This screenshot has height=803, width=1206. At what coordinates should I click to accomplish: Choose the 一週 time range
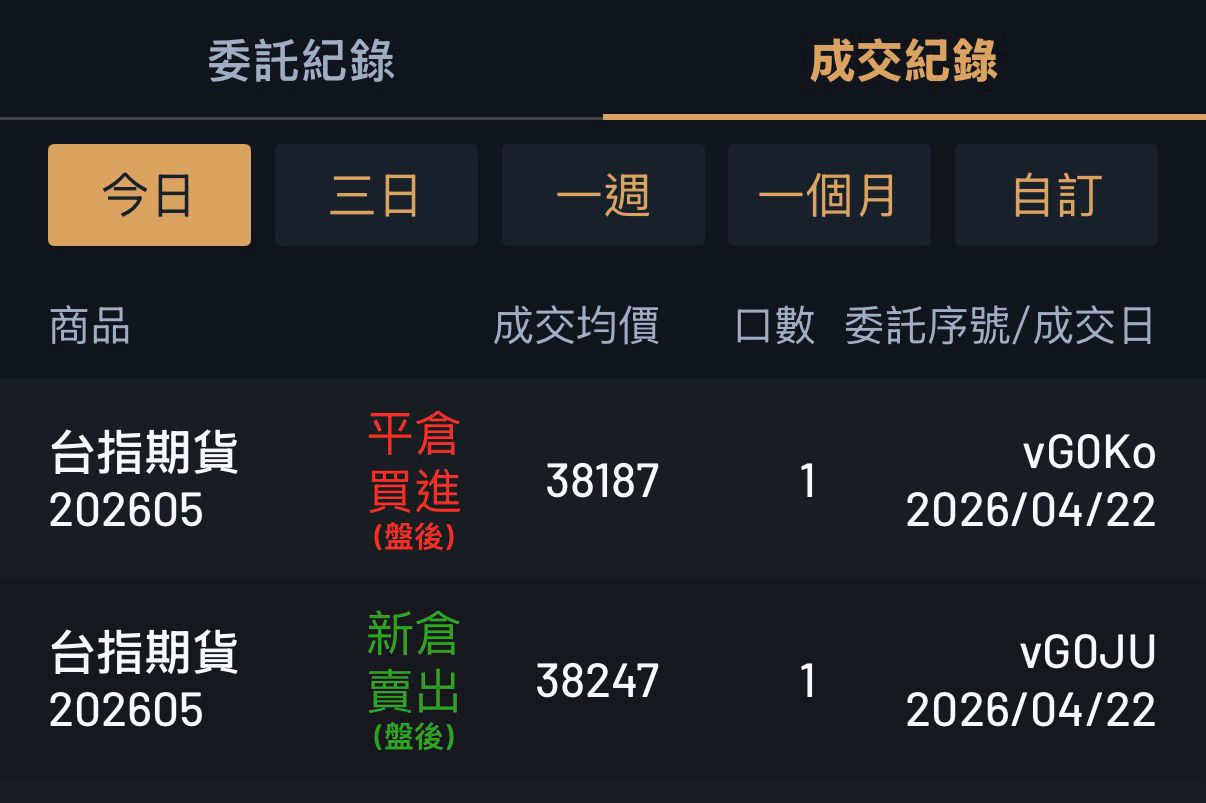(x=603, y=195)
